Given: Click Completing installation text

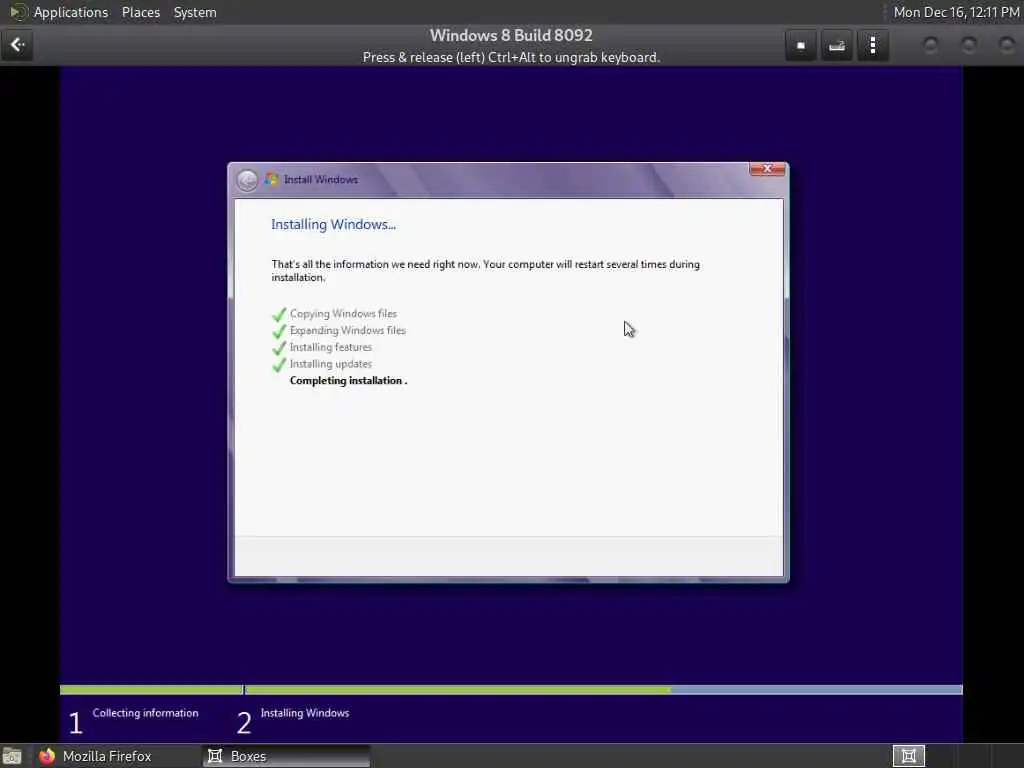Looking at the screenshot, I should click(348, 381).
